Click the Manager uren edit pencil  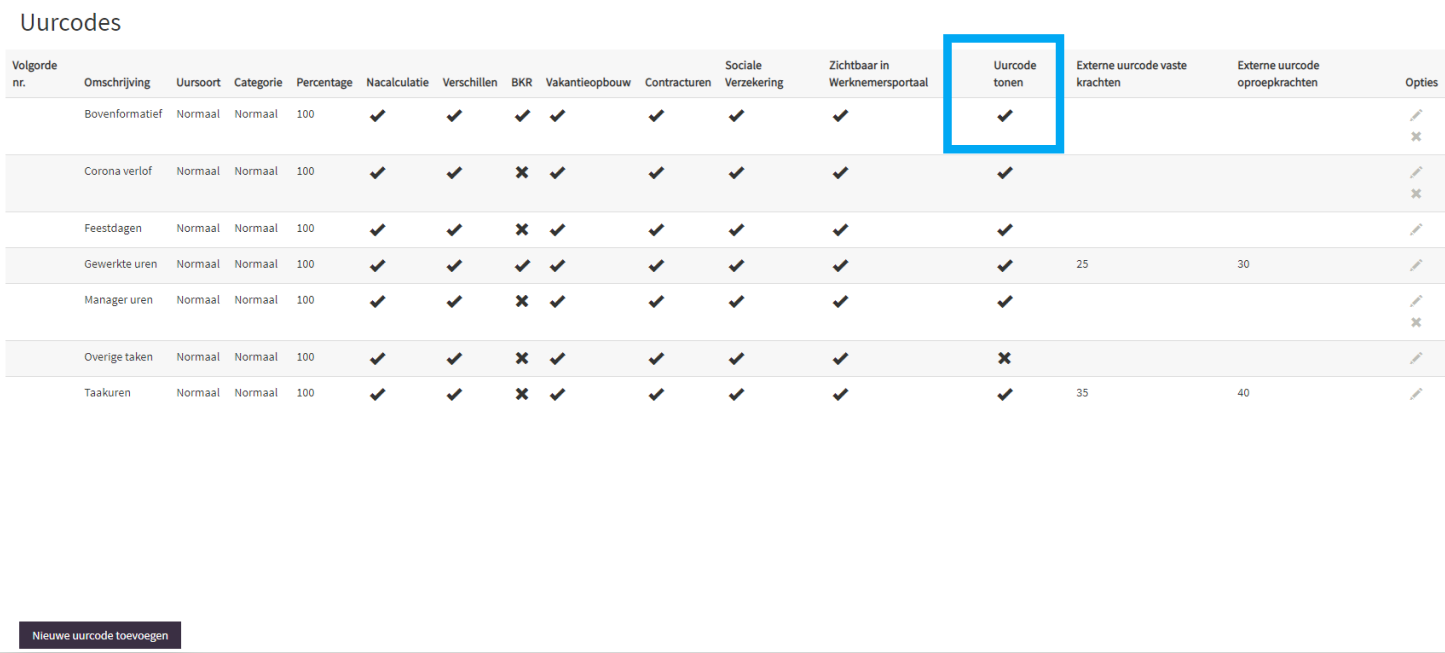1416,301
